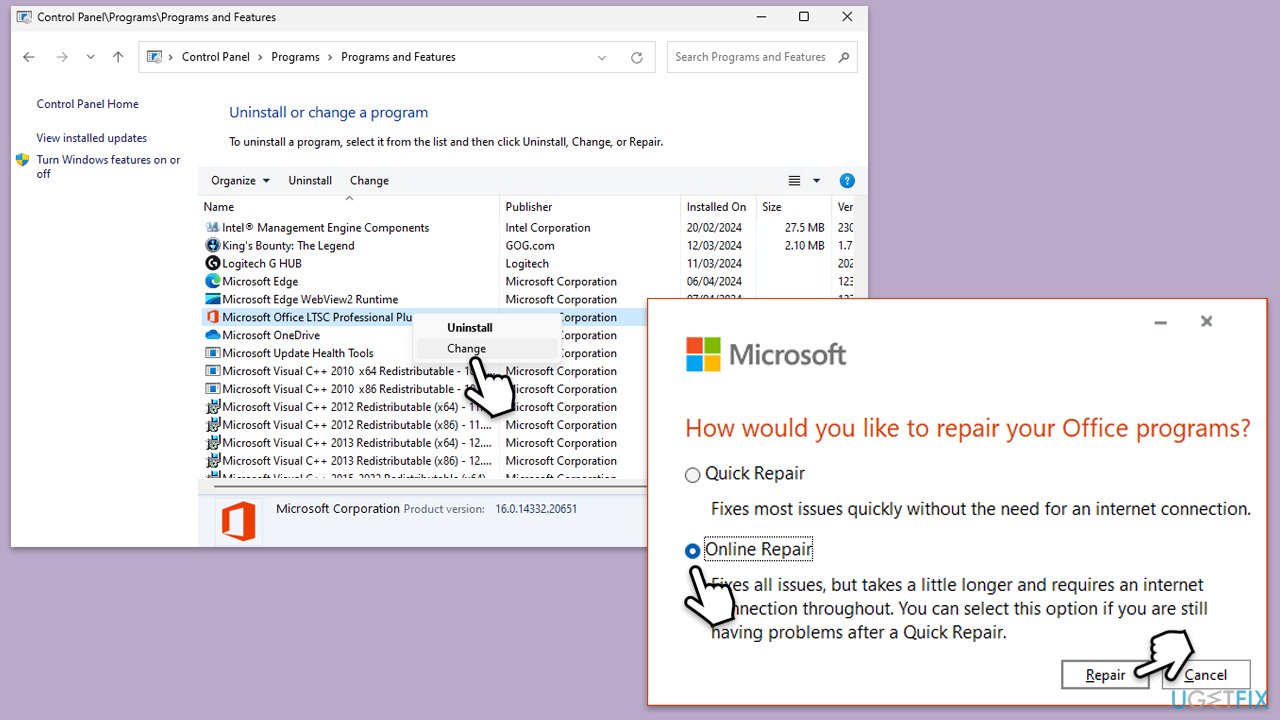The image size is (1280, 720).
Task: Select Visual C++ 2010 x86 Redistributable icon
Action: tap(212, 390)
